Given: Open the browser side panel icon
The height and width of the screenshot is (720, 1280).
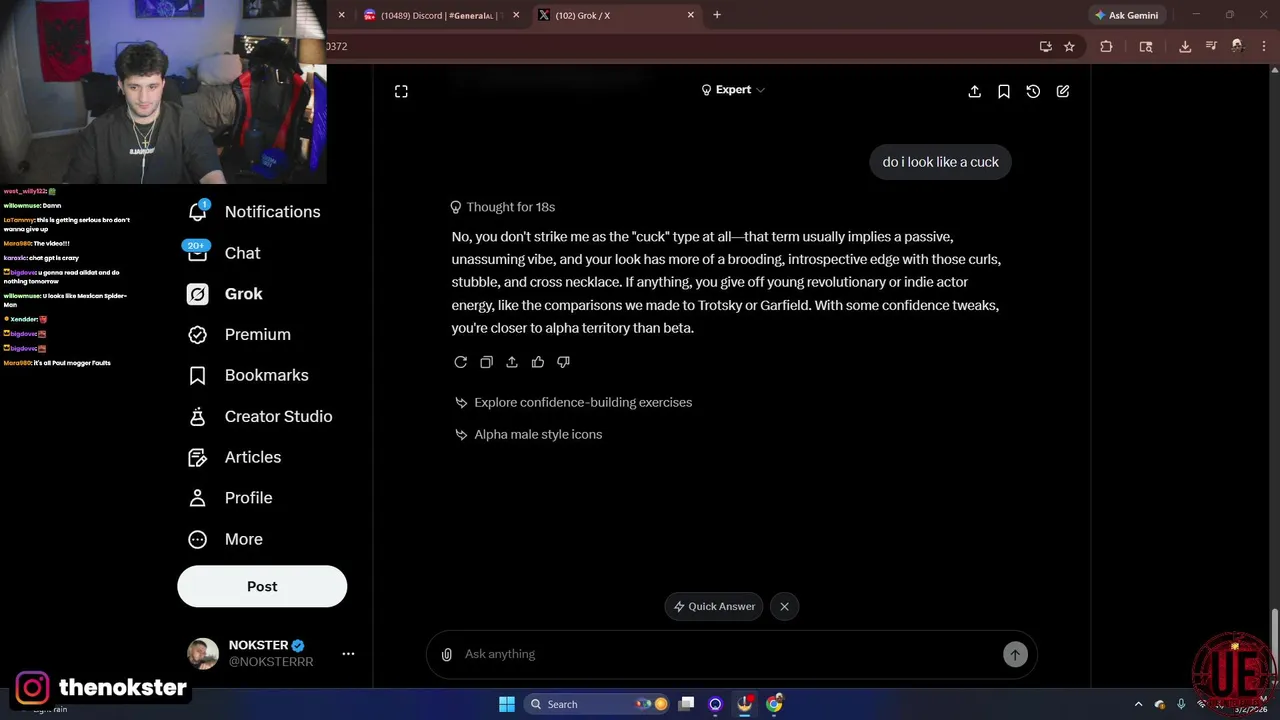Looking at the screenshot, I should click(x=1146, y=46).
